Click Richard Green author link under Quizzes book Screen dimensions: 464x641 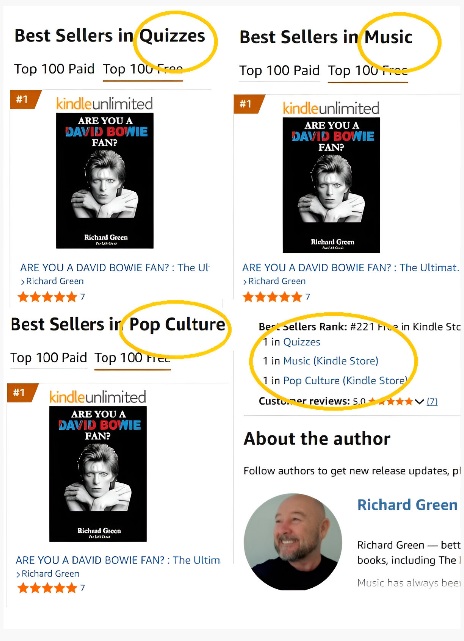(55, 281)
